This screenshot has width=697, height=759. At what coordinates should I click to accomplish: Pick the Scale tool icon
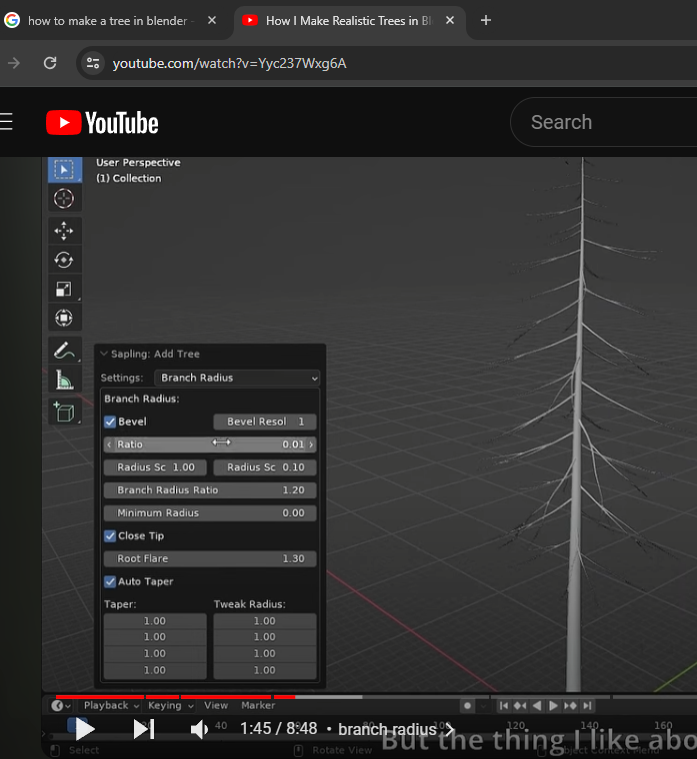(64, 289)
